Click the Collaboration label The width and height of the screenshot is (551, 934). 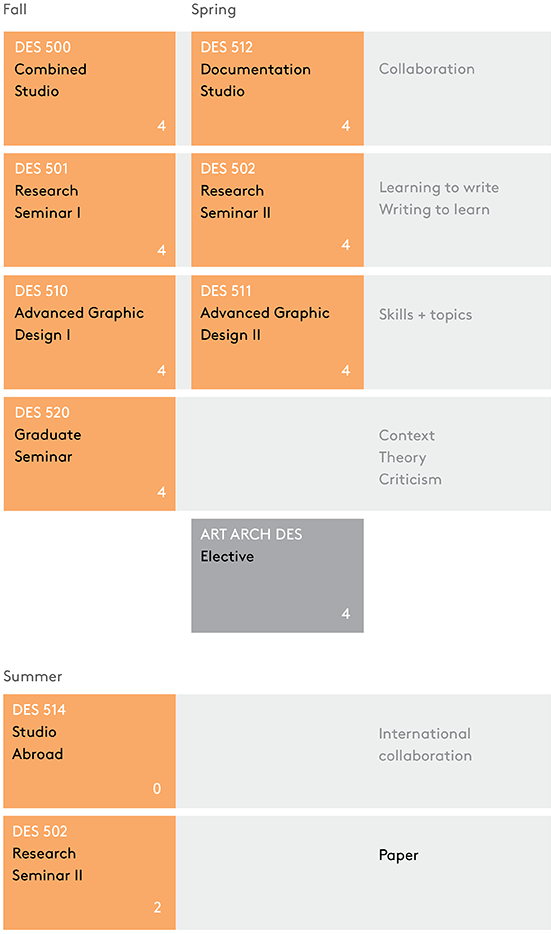tap(427, 69)
